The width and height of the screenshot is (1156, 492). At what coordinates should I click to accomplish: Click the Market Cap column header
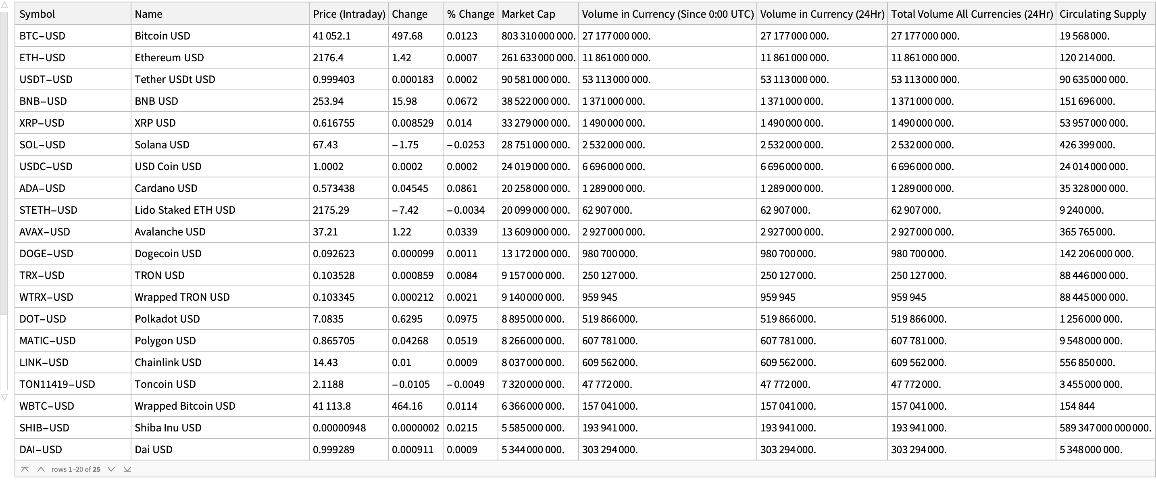527,14
